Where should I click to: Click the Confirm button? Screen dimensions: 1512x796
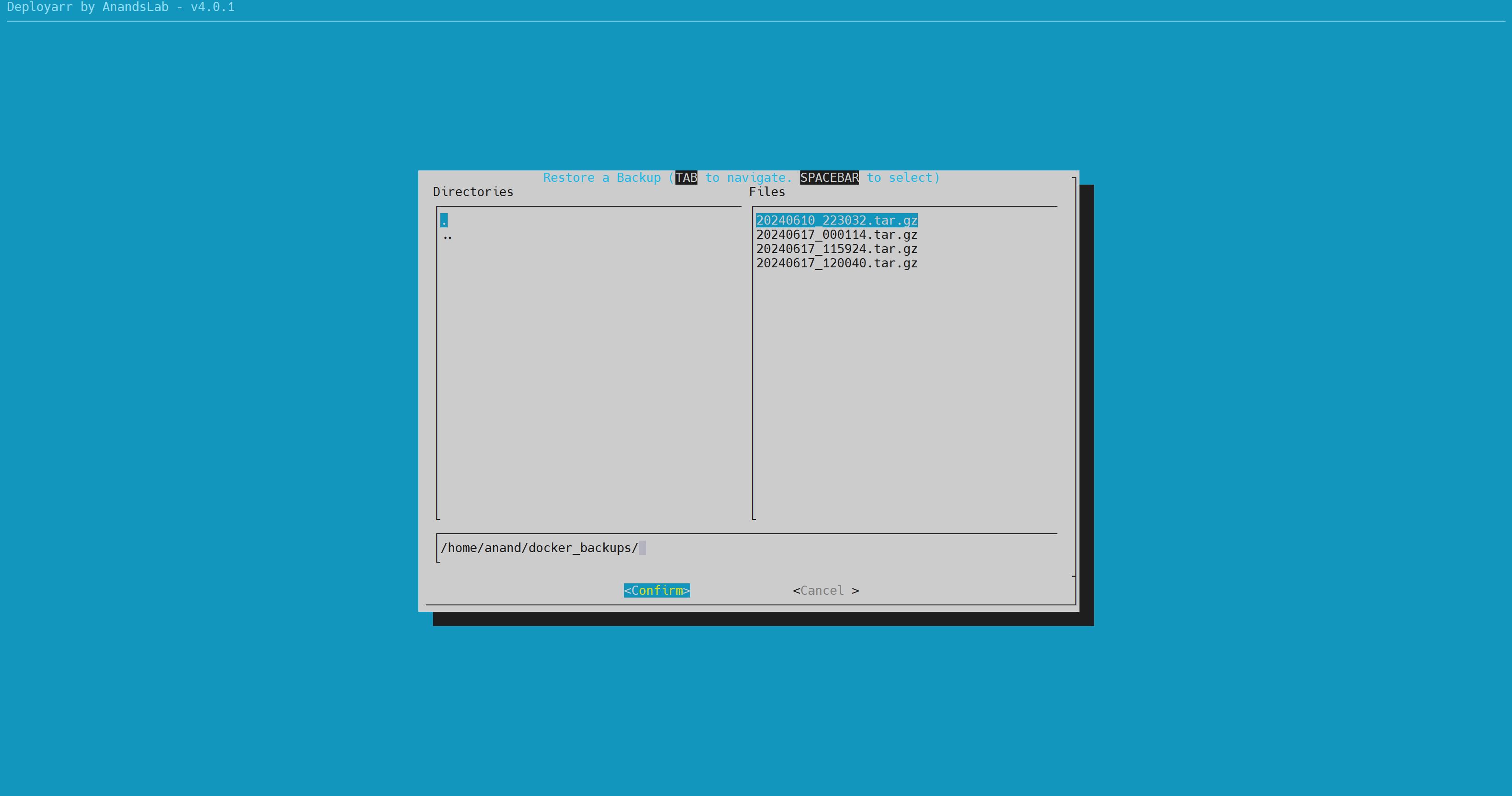(656, 591)
